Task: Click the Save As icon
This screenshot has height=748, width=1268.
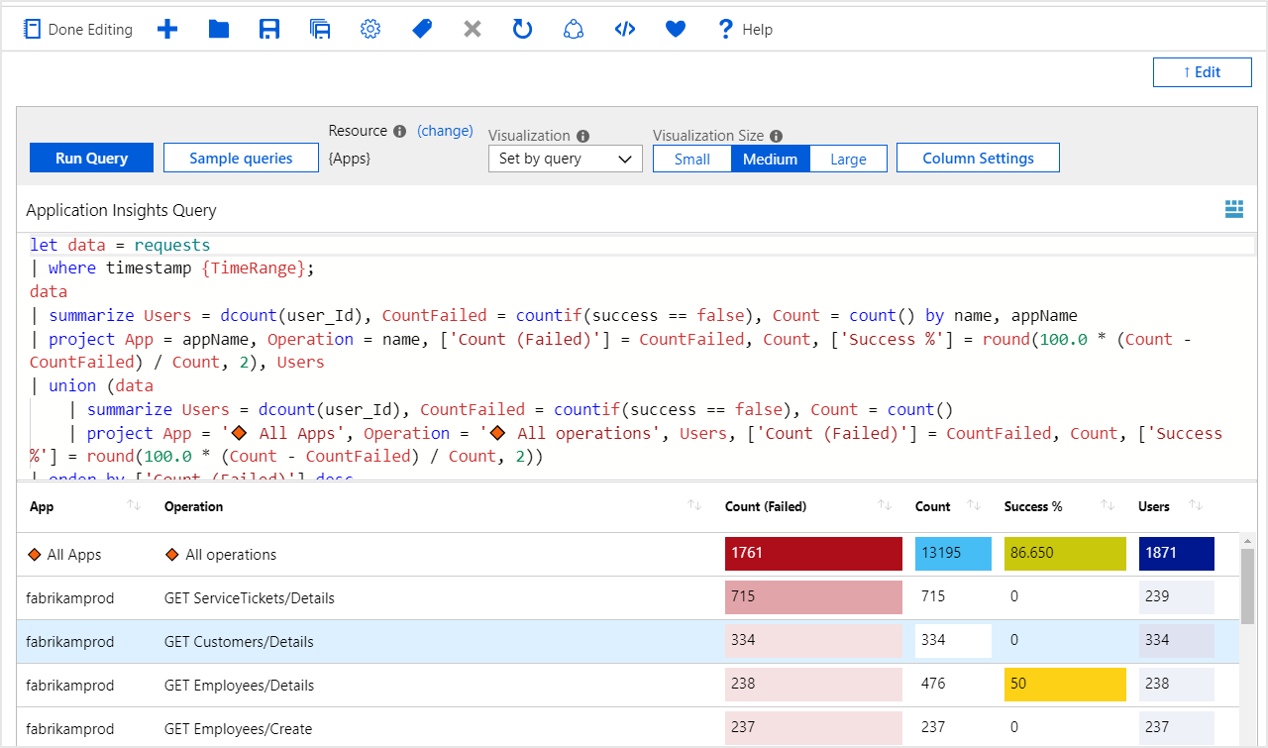Action: pos(320,29)
